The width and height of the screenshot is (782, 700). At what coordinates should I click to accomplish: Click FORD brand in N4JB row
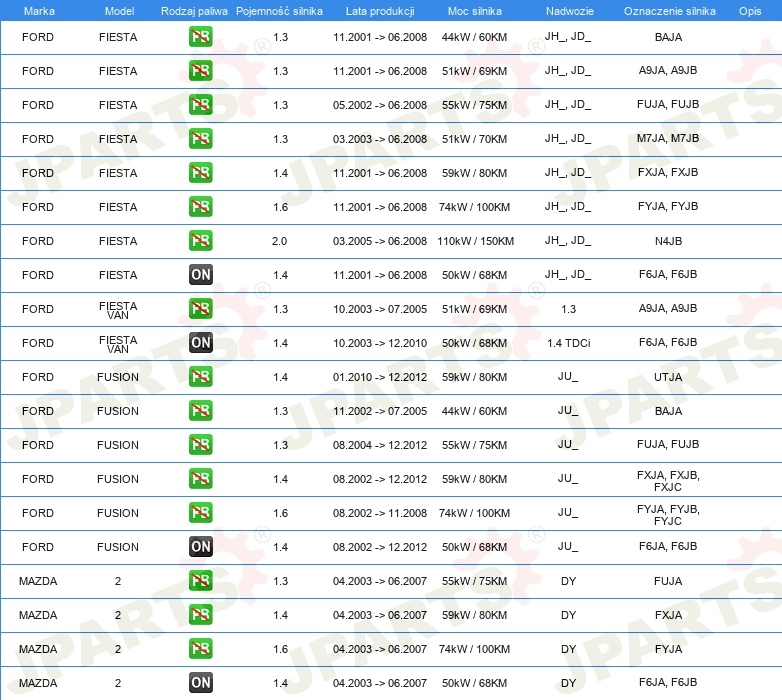pos(38,241)
